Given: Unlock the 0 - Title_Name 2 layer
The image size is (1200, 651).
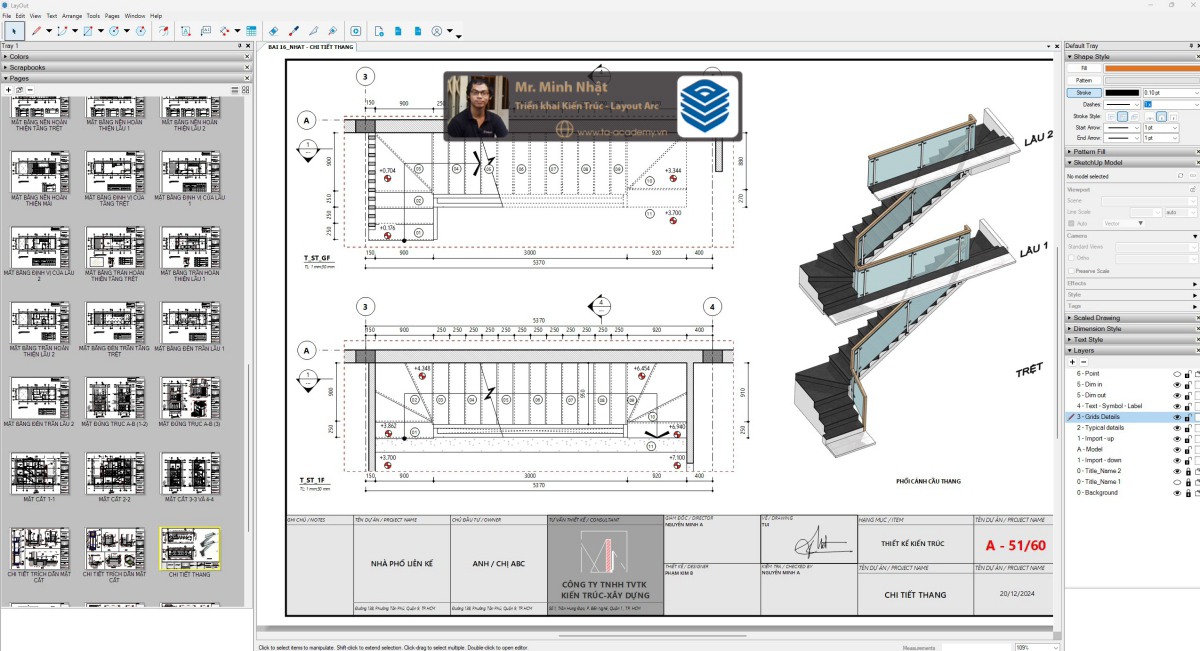Looking at the screenshot, I should (1188, 471).
